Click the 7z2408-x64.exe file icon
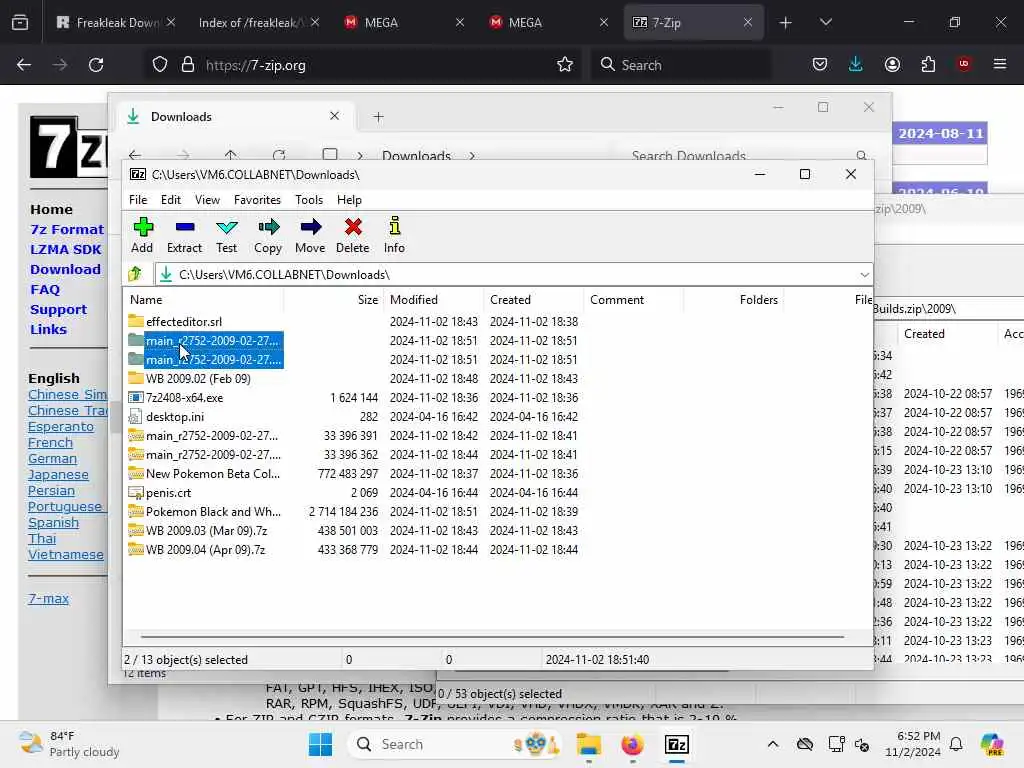1024x768 pixels. click(x=135, y=398)
